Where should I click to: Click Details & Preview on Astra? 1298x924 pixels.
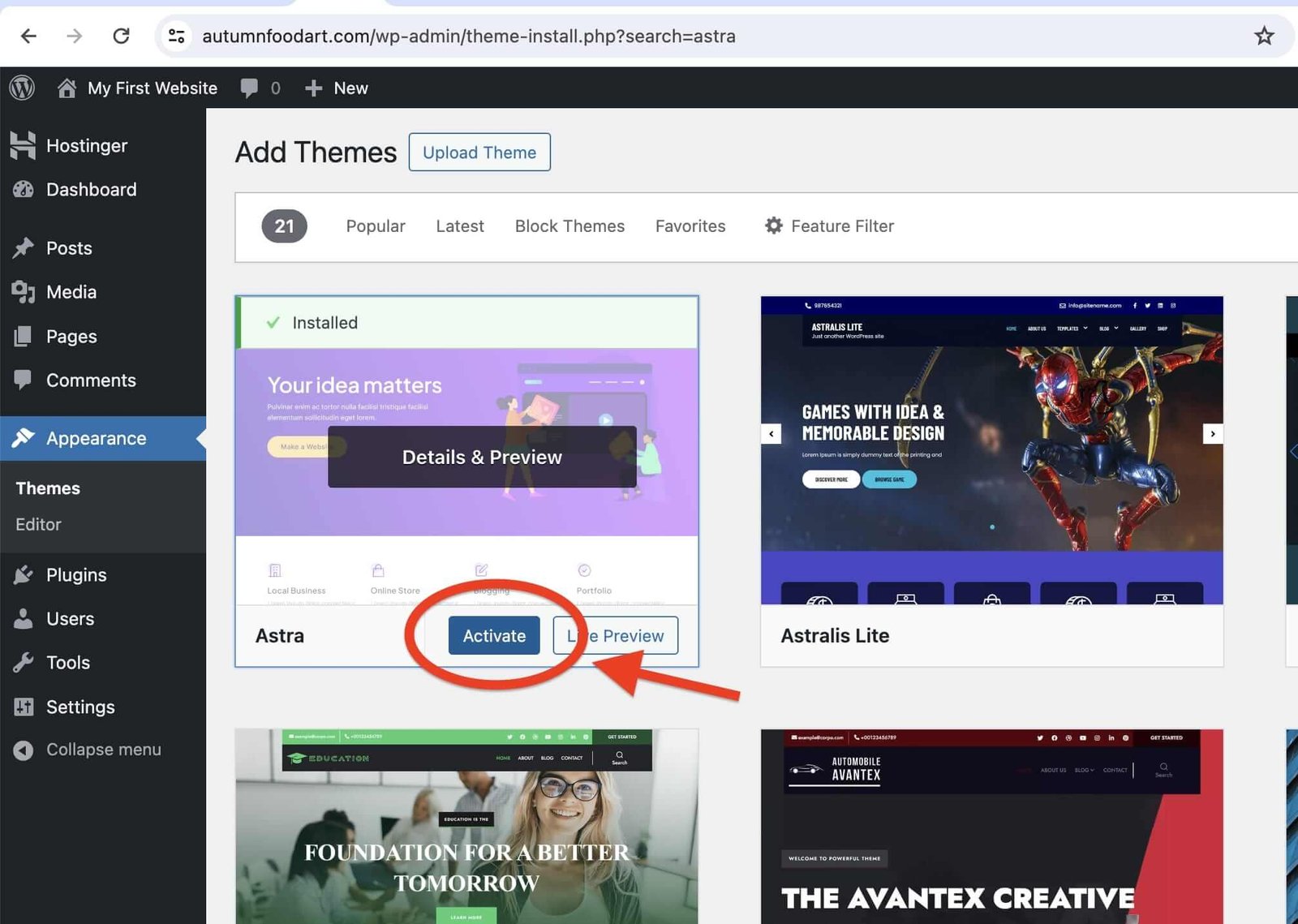(482, 457)
